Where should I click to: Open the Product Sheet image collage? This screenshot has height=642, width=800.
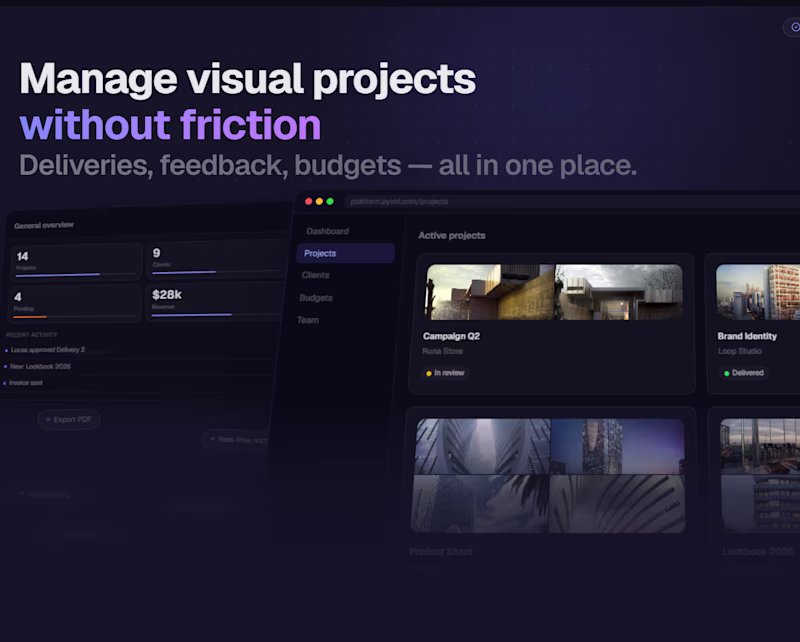point(548,476)
